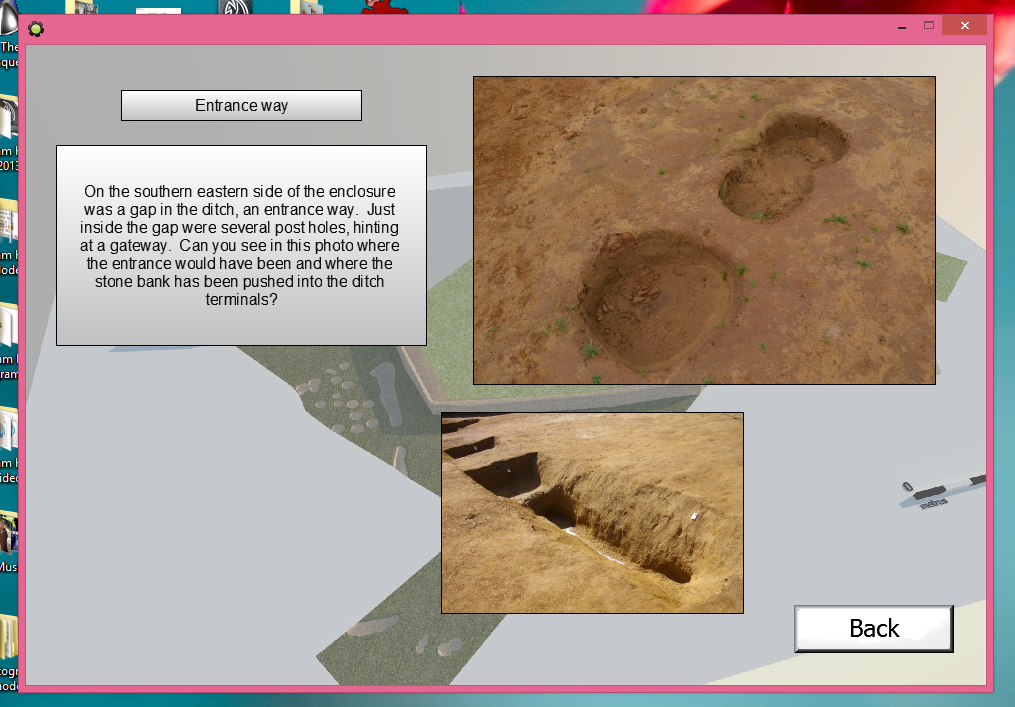The height and width of the screenshot is (707, 1015).
Task: Maximize the application window
Action: [x=929, y=26]
